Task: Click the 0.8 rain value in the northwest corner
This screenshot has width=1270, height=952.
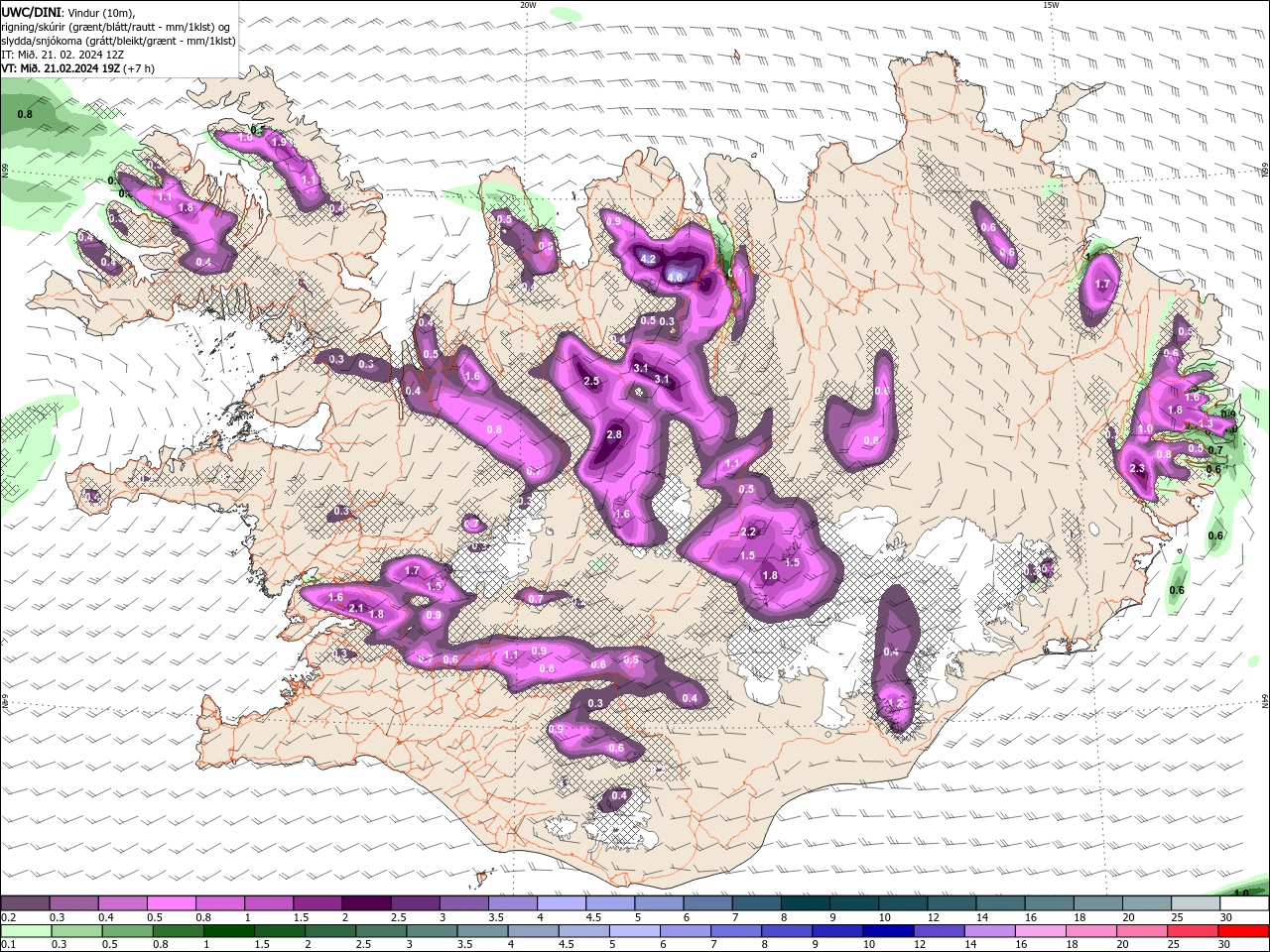Action: (x=25, y=114)
